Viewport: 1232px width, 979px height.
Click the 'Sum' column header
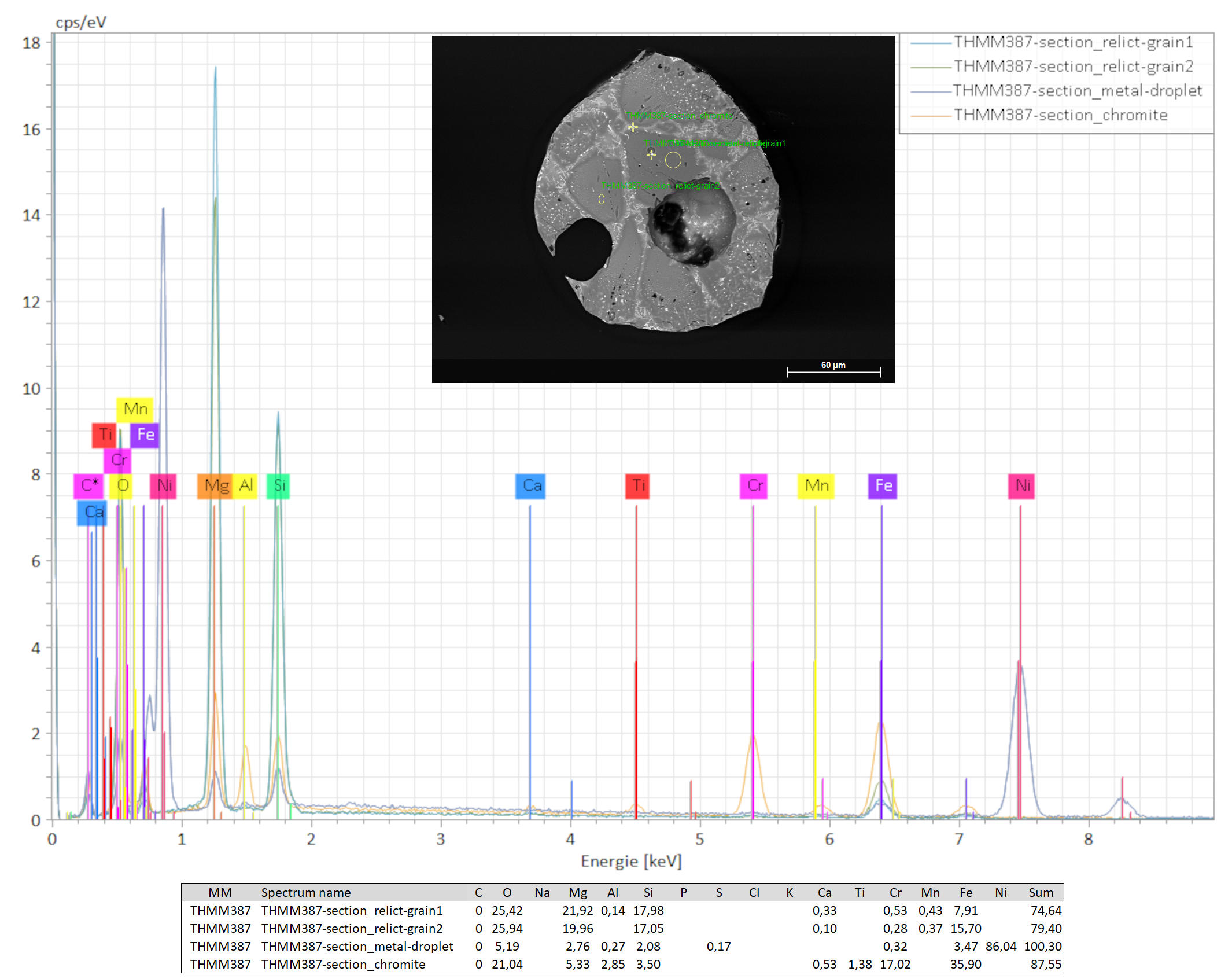pos(1041,892)
